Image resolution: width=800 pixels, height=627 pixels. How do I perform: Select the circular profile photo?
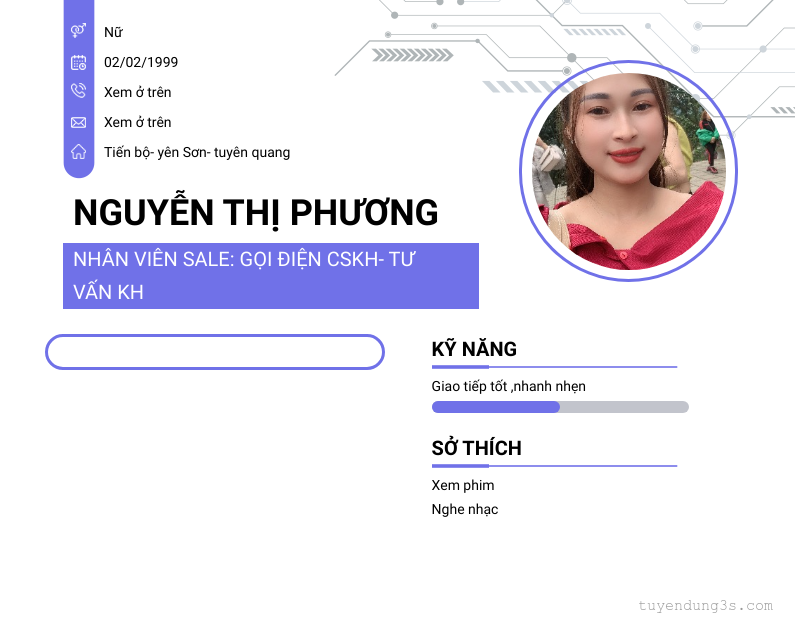[x=628, y=171]
